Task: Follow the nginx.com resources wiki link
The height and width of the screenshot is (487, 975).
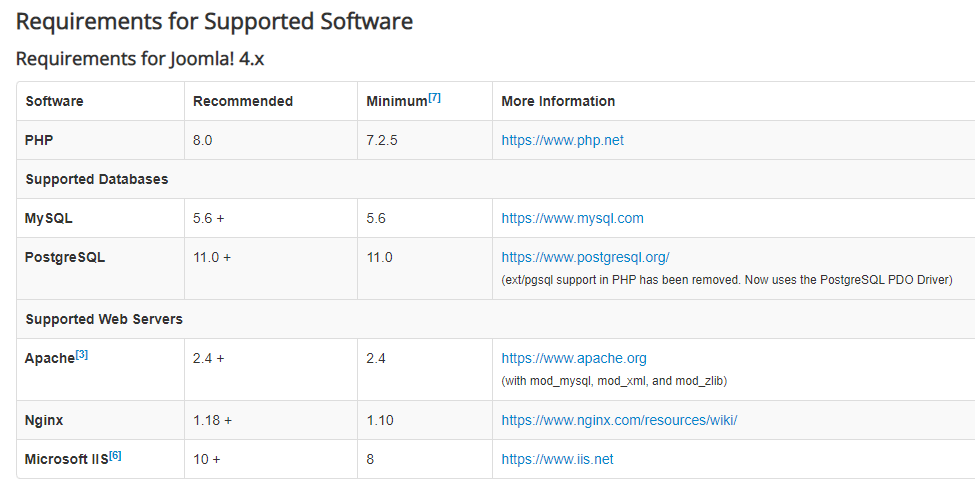Action: pyautogui.click(x=619, y=420)
